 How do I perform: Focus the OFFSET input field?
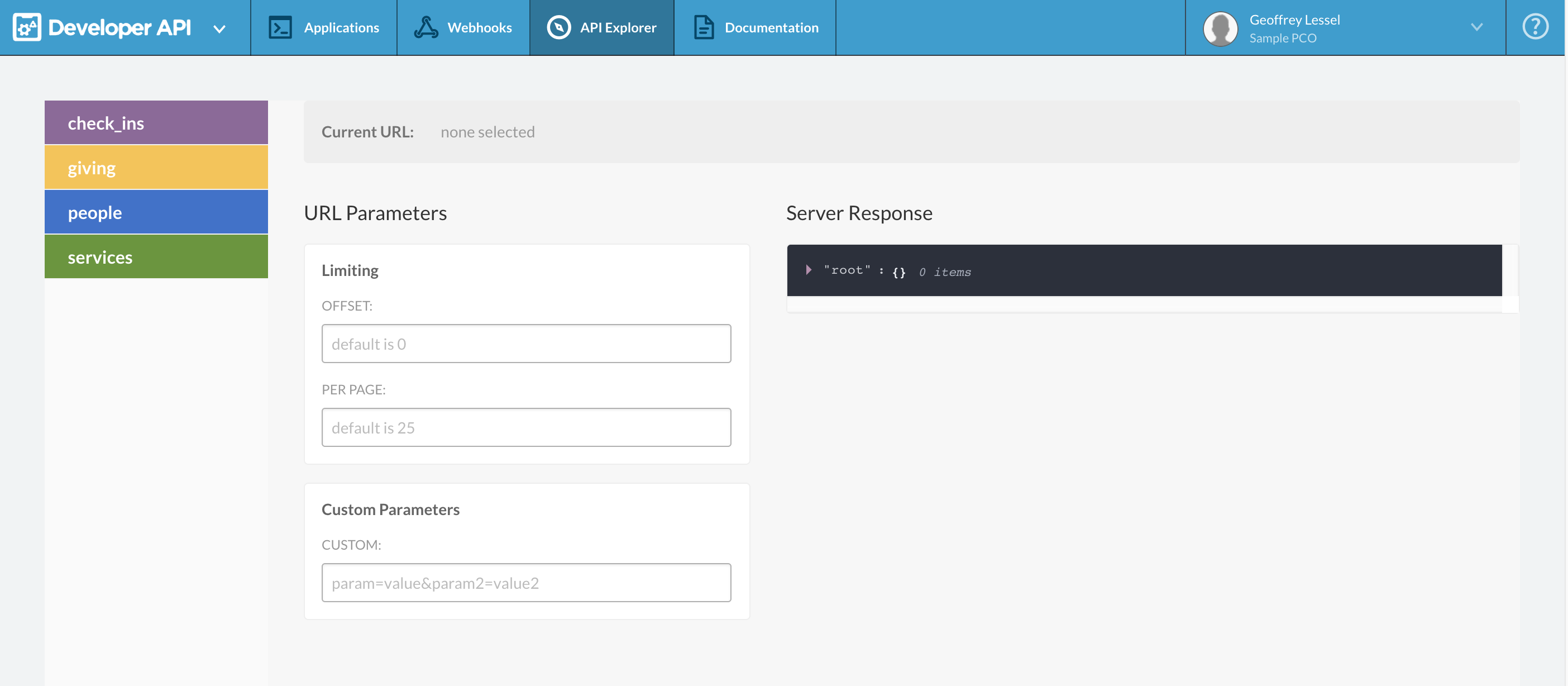pyautogui.click(x=526, y=344)
